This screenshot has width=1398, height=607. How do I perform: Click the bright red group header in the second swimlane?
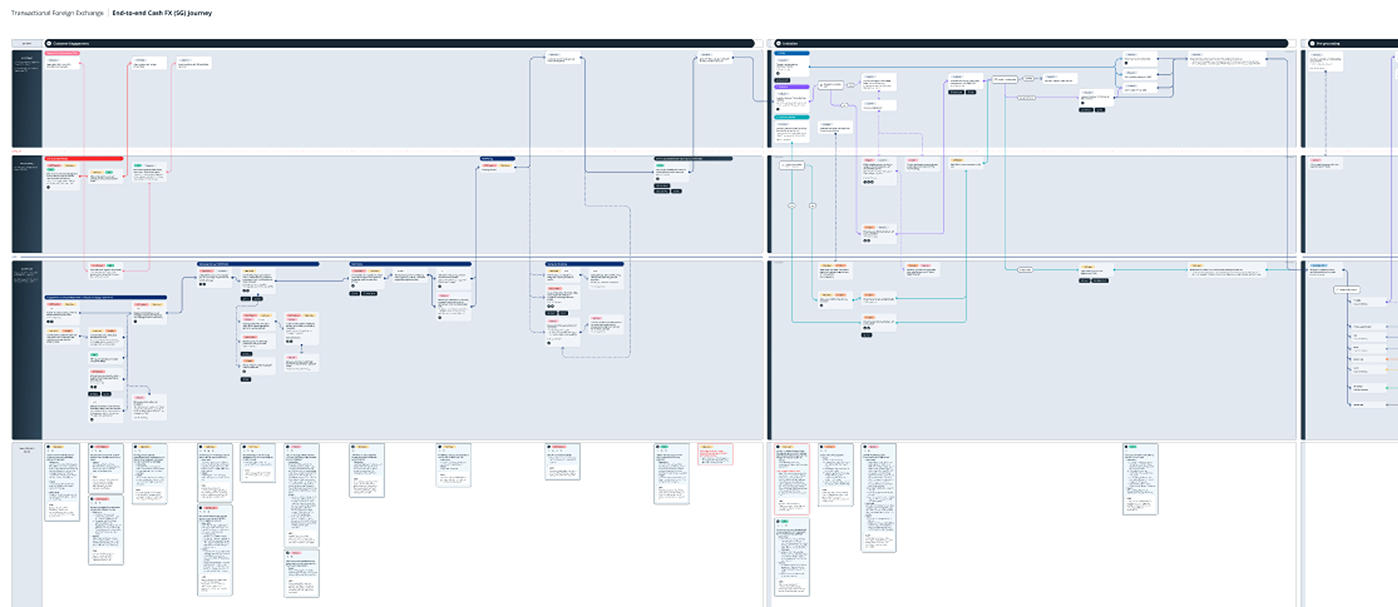click(84, 158)
